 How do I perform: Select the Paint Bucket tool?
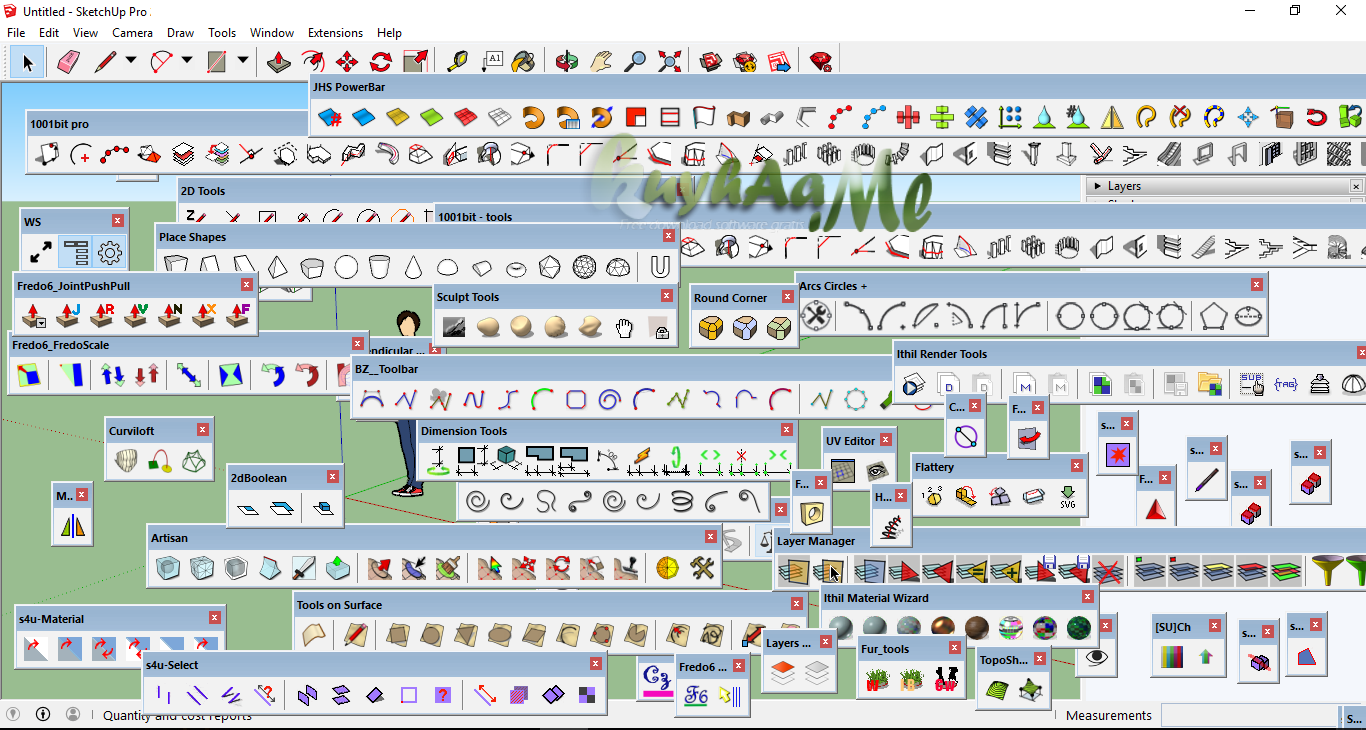coord(523,62)
